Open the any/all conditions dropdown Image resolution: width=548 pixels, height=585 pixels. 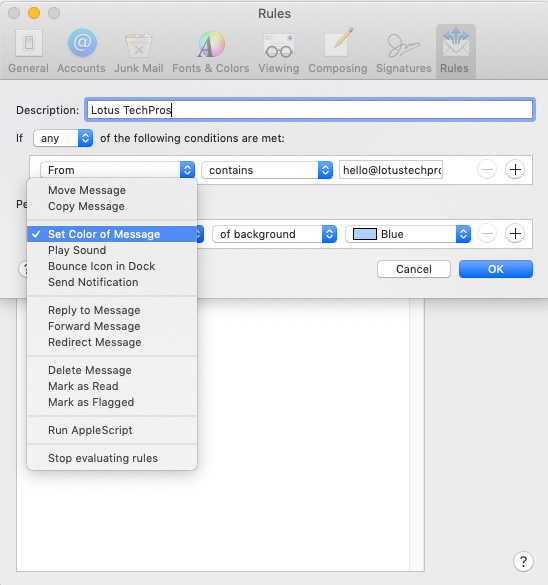click(x=63, y=138)
